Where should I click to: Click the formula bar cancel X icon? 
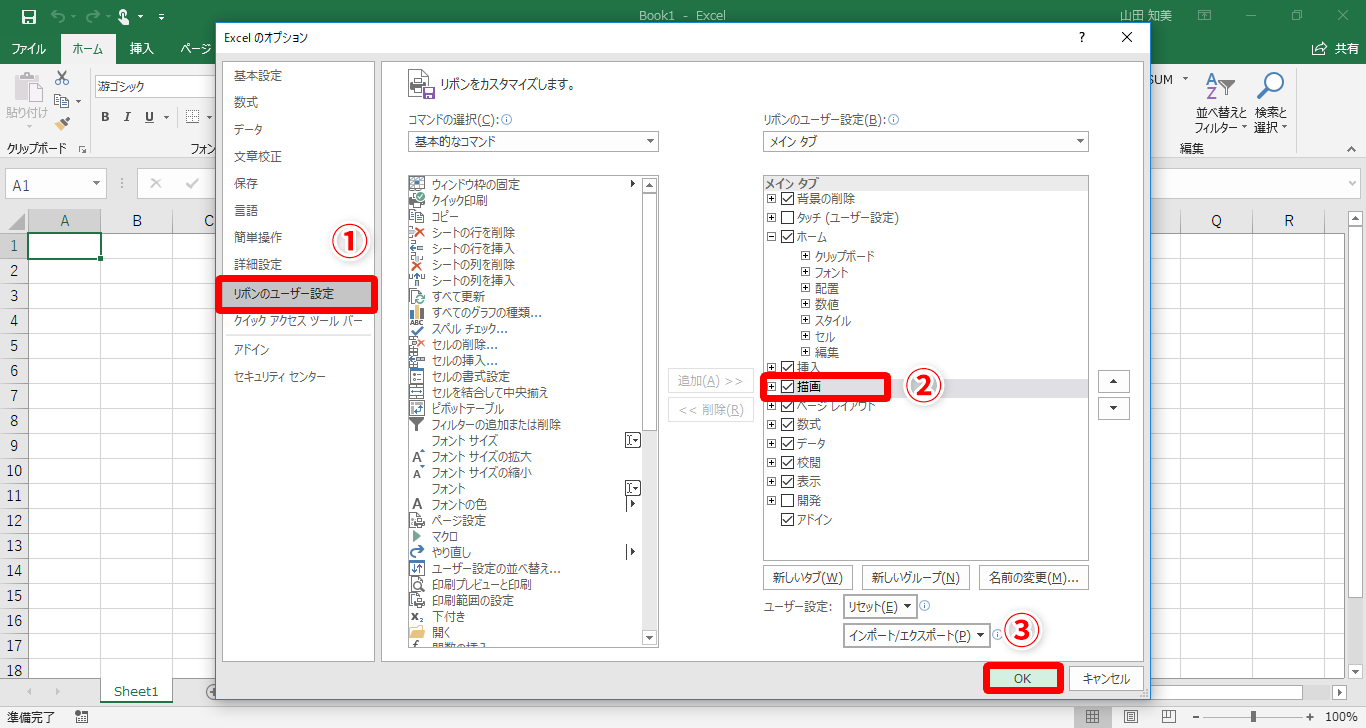[x=156, y=184]
